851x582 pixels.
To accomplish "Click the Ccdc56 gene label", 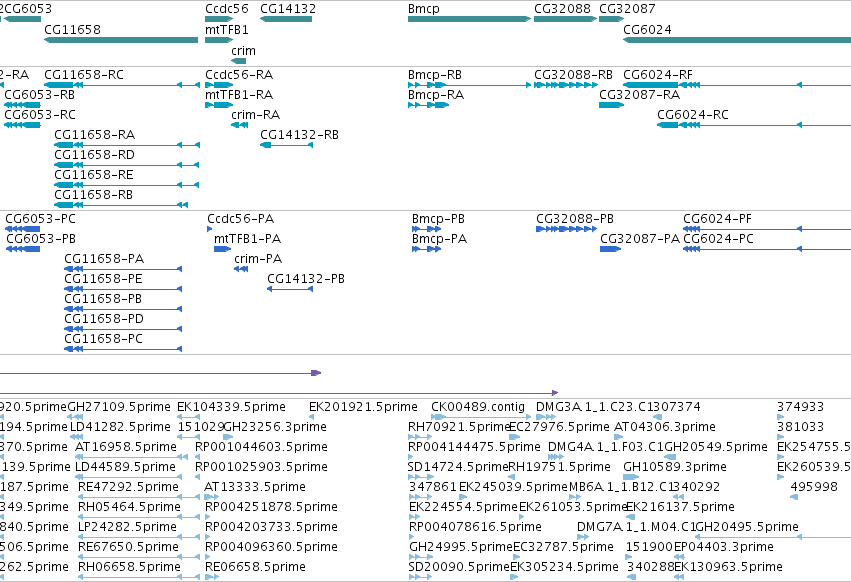I will tap(227, 9).
